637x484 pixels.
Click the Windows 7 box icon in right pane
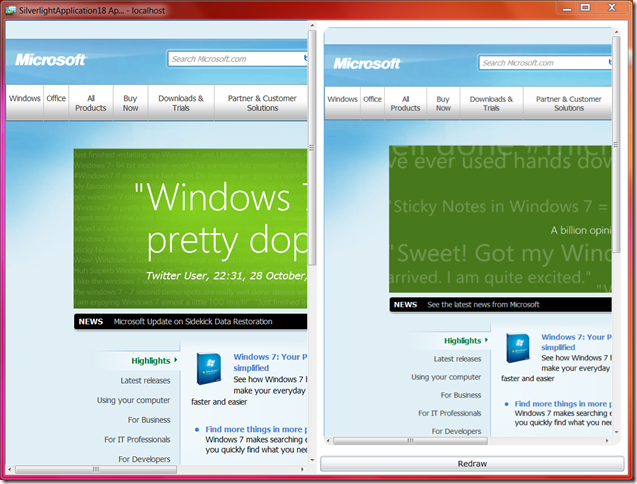[x=518, y=348]
